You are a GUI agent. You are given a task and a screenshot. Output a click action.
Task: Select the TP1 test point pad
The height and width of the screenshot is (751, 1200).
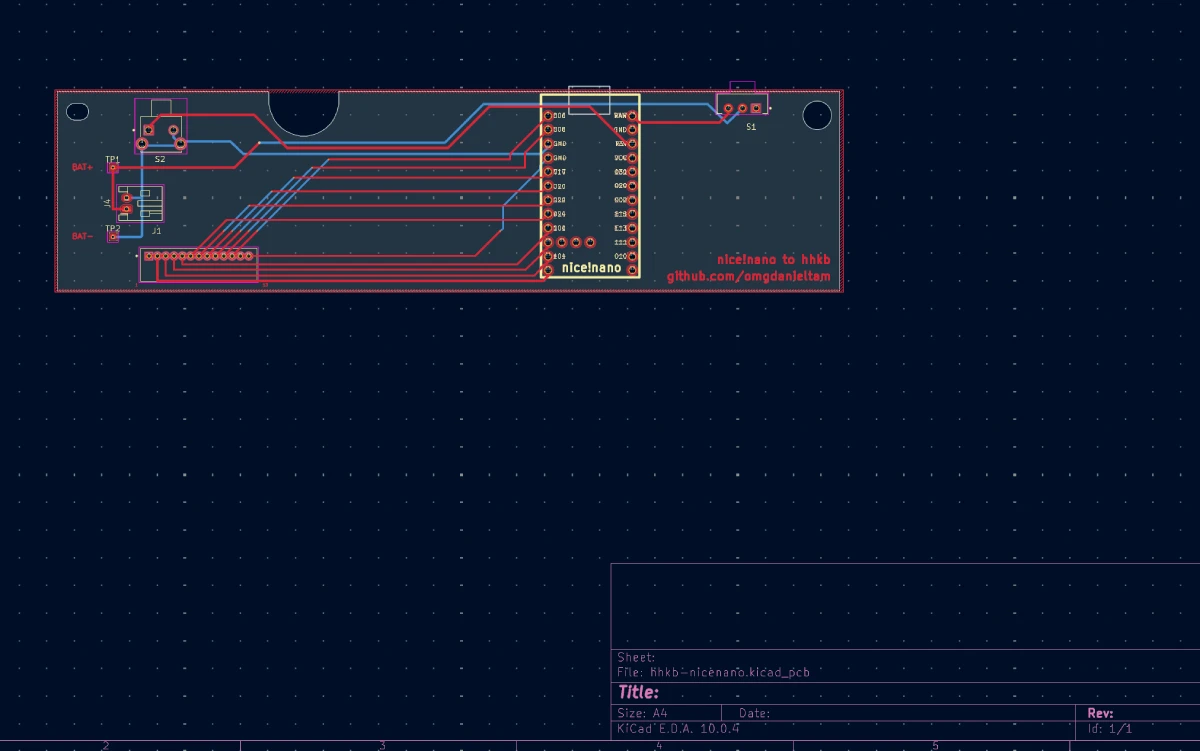(113, 168)
